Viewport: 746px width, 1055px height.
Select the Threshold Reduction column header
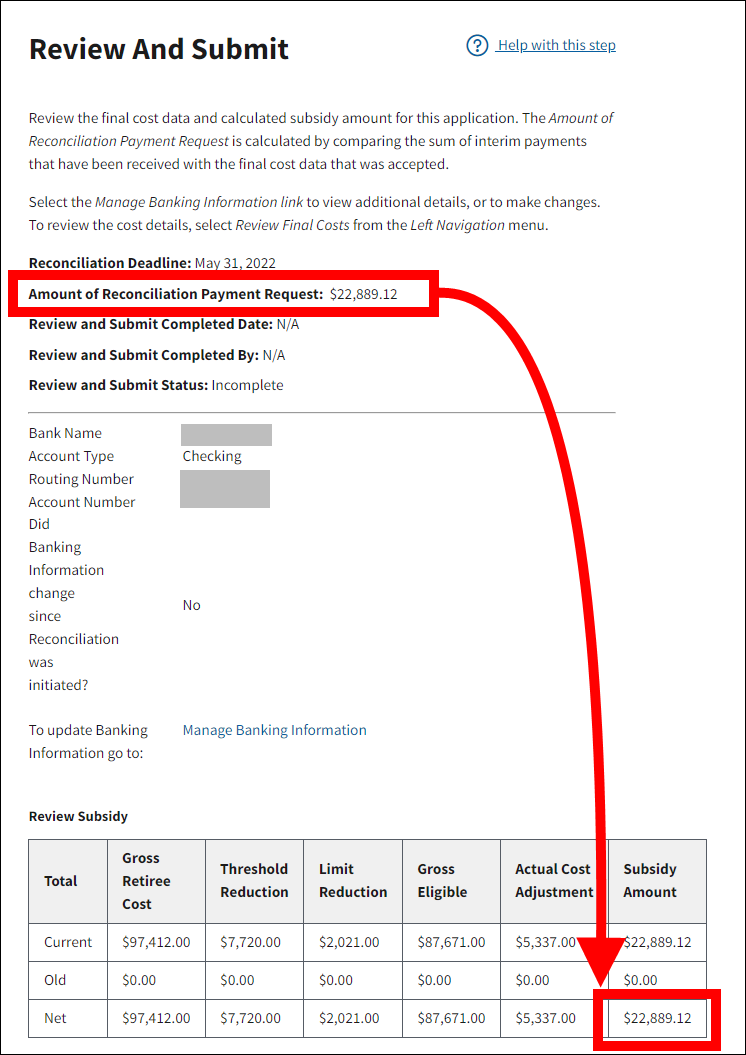click(x=254, y=881)
